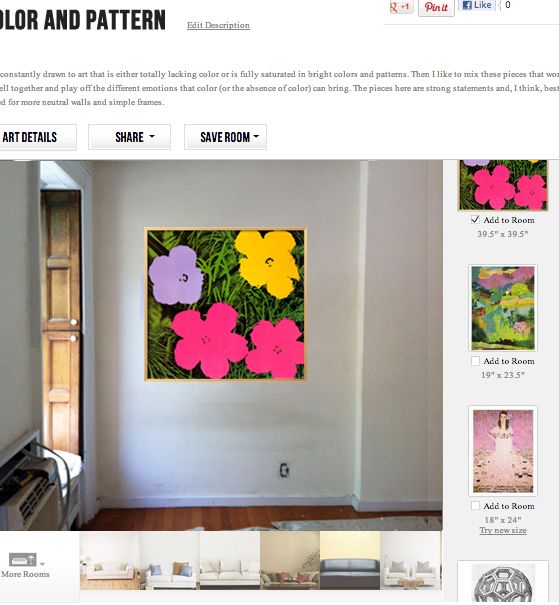
Task: Select the pink lady portrait thumbnail
Action: (503, 451)
